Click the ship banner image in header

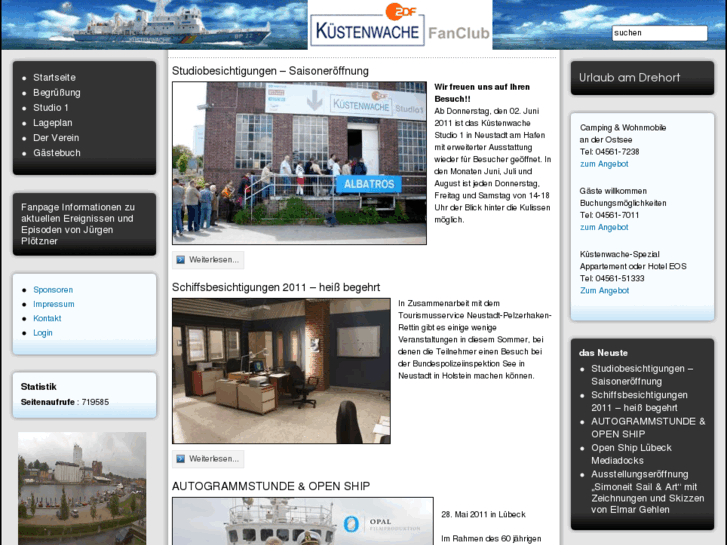(154, 25)
